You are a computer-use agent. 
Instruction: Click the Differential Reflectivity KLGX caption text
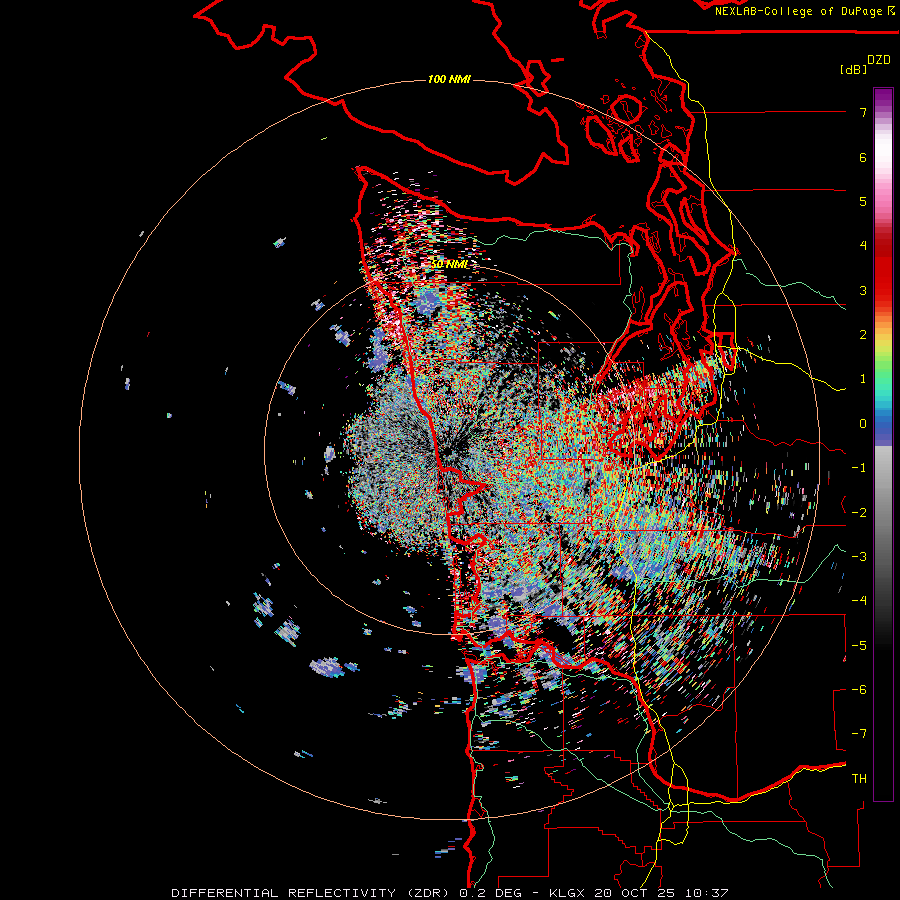(450, 893)
